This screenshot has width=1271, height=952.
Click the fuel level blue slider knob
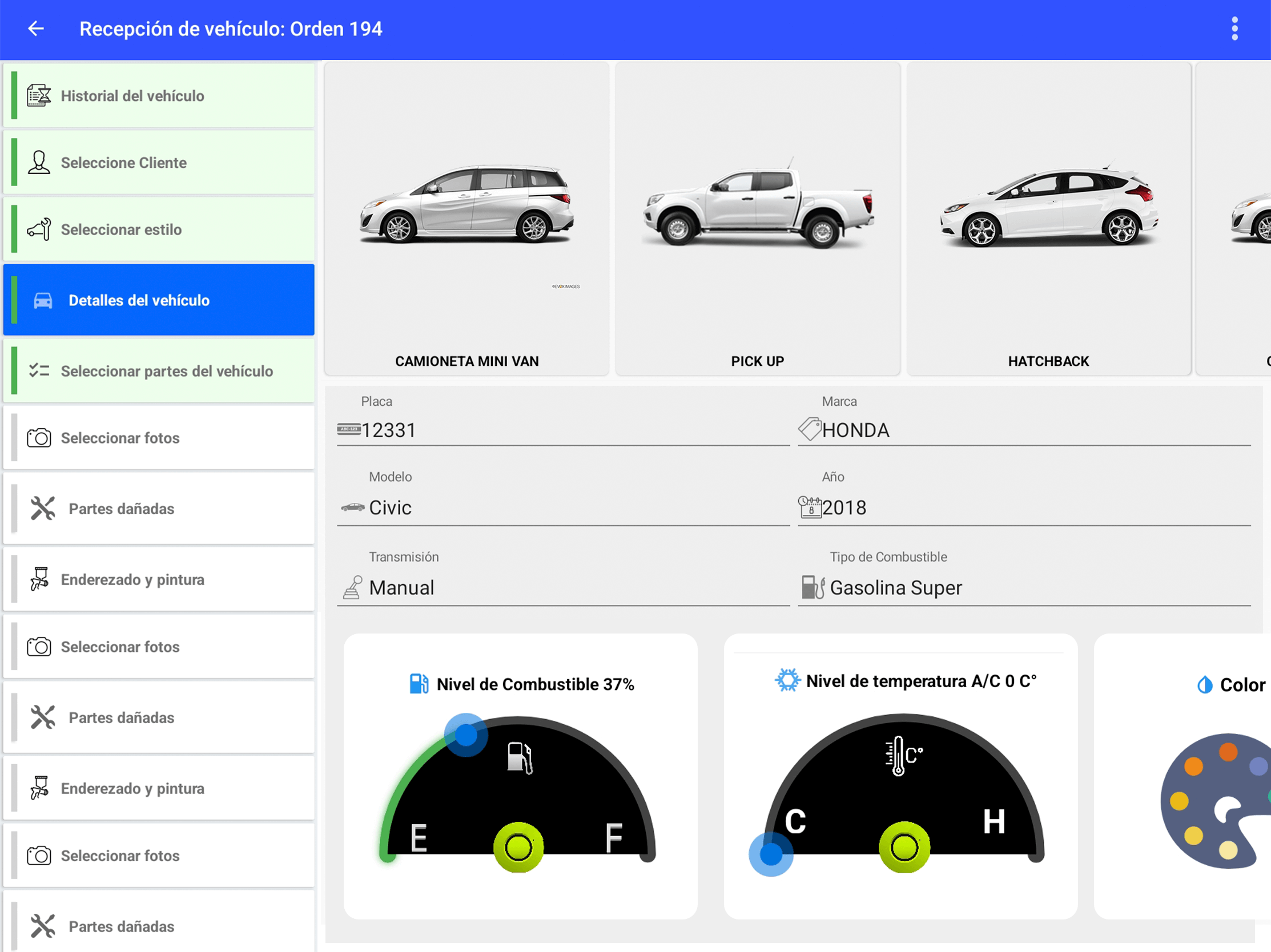coord(466,735)
